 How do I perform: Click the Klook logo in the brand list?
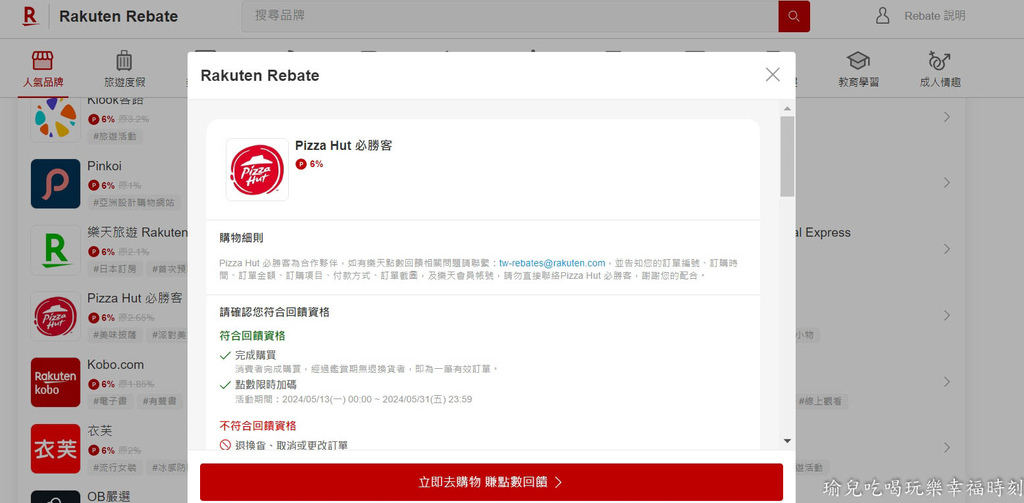pyautogui.click(x=56, y=118)
